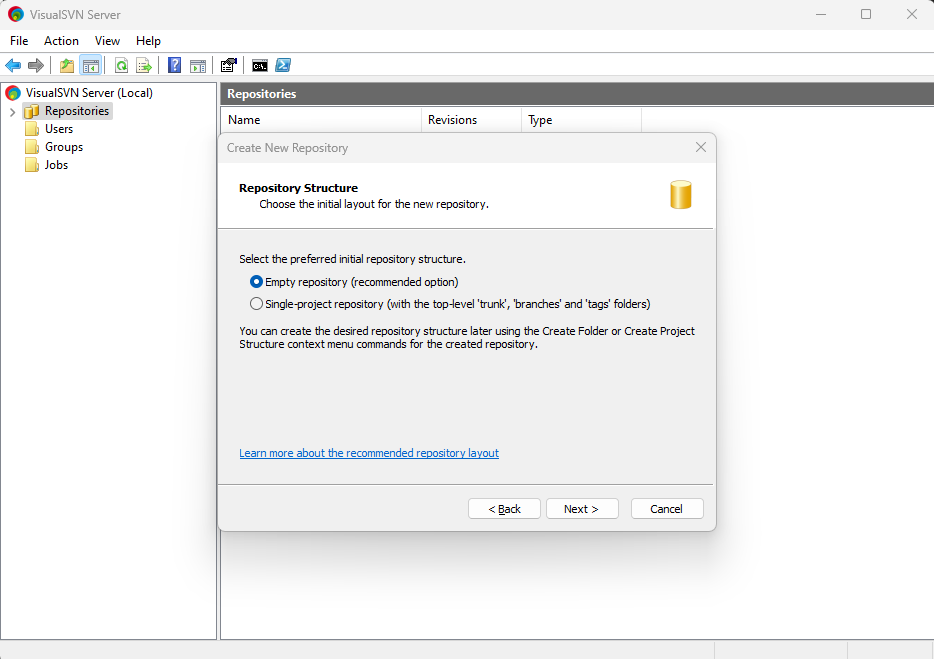Select the Users folder in tree
The height and width of the screenshot is (659, 934).
click(x=58, y=129)
